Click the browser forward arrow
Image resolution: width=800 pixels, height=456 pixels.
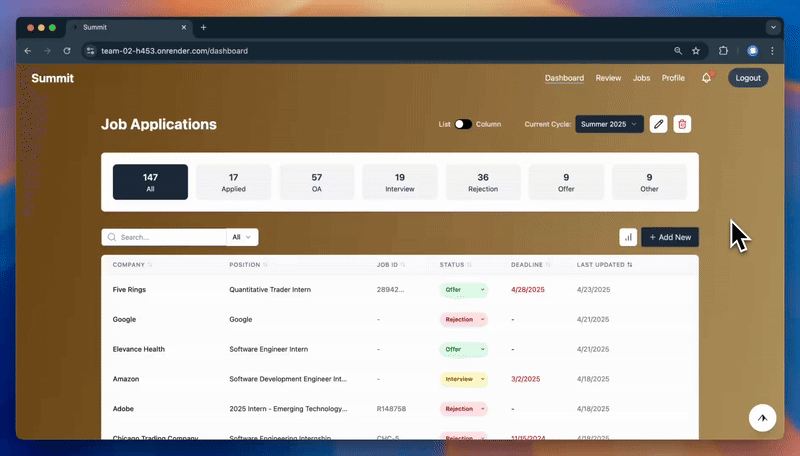[47, 51]
